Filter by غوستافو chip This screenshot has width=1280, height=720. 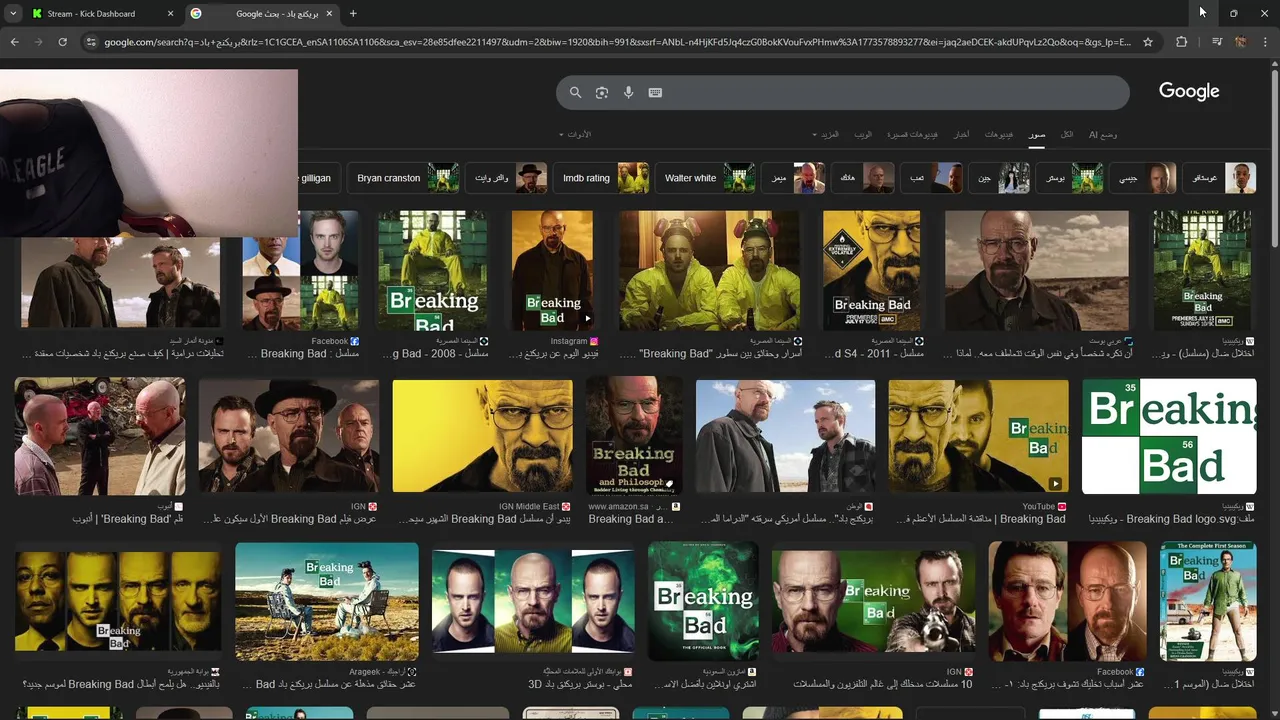(1219, 178)
